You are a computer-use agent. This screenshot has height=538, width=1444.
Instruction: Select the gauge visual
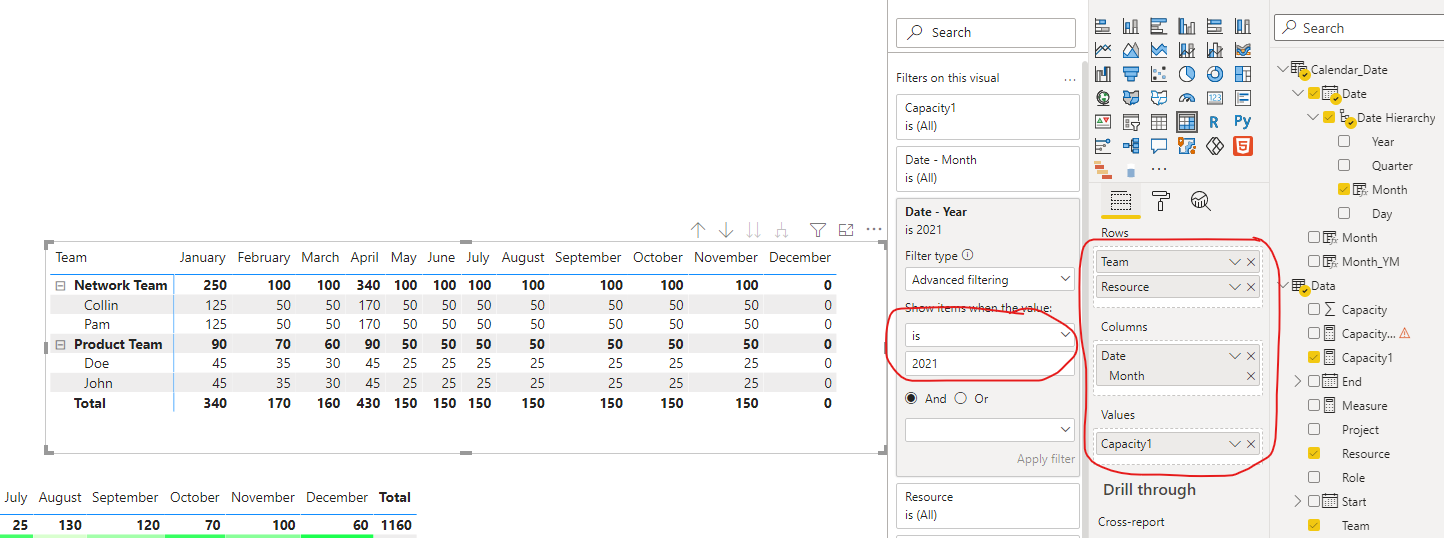pyautogui.click(x=1187, y=98)
